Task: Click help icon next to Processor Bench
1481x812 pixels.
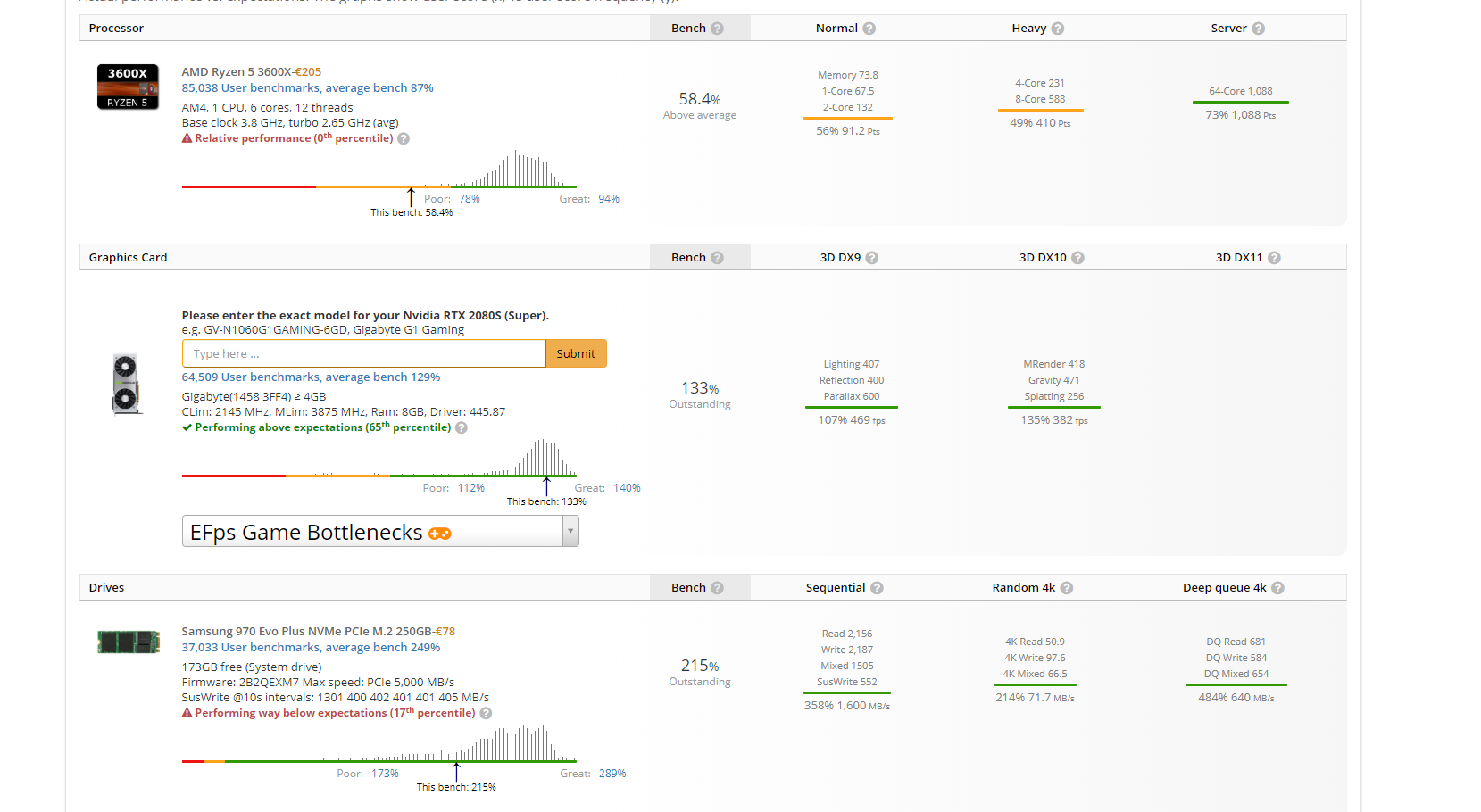Action: 717,29
